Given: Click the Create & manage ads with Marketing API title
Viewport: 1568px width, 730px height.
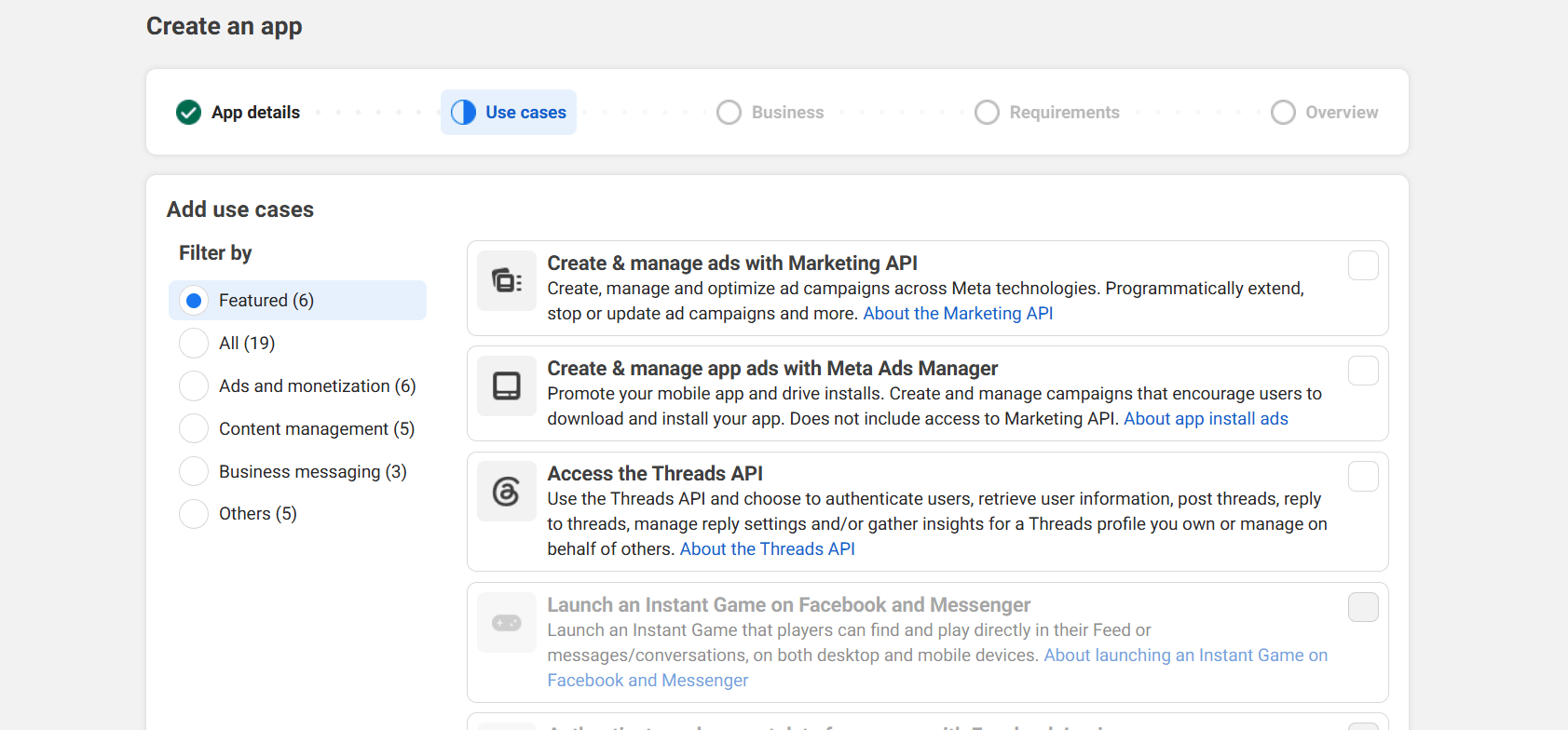Looking at the screenshot, I should pos(732,264).
